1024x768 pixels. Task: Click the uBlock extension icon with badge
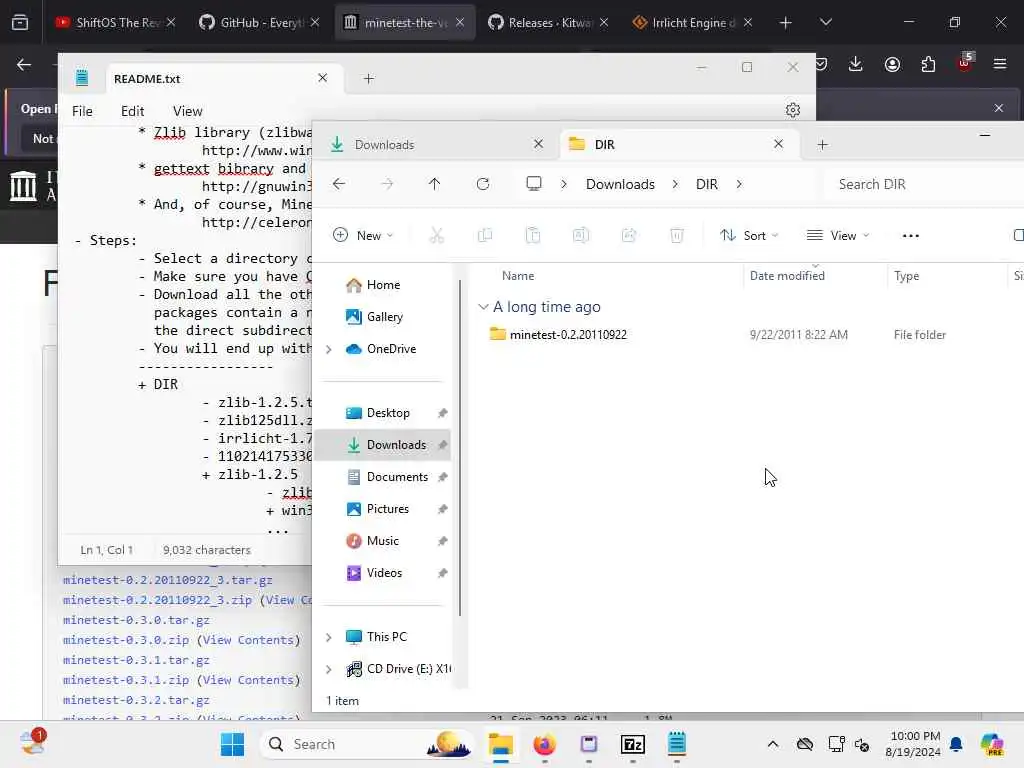click(965, 63)
